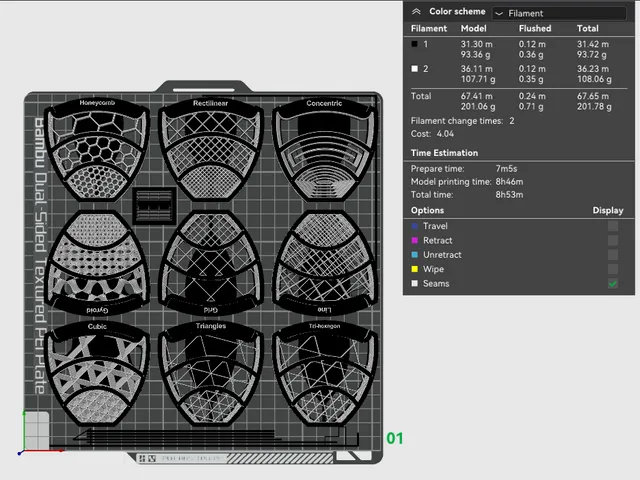Select the Tri-hexagon infill sample model
The width and height of the screenshot is (640, 480).
coord(324,373)
